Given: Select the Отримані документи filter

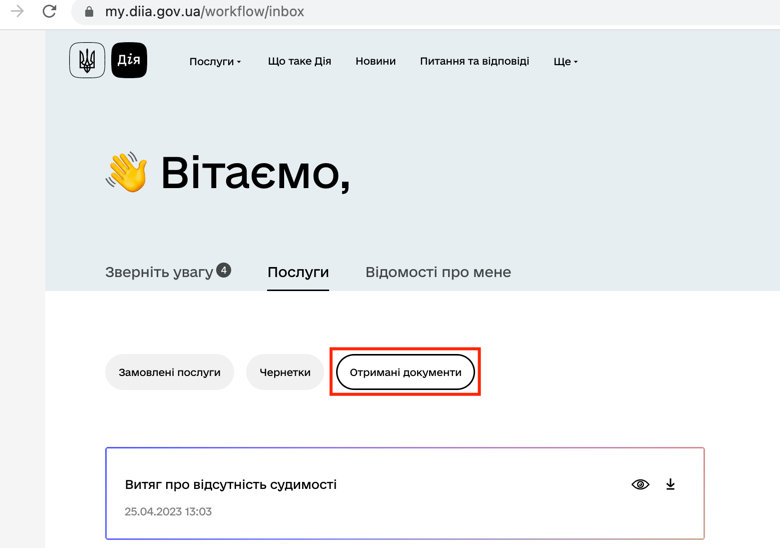Looking at the screenshot, I should pyautogui.click(x=405, y=372).
